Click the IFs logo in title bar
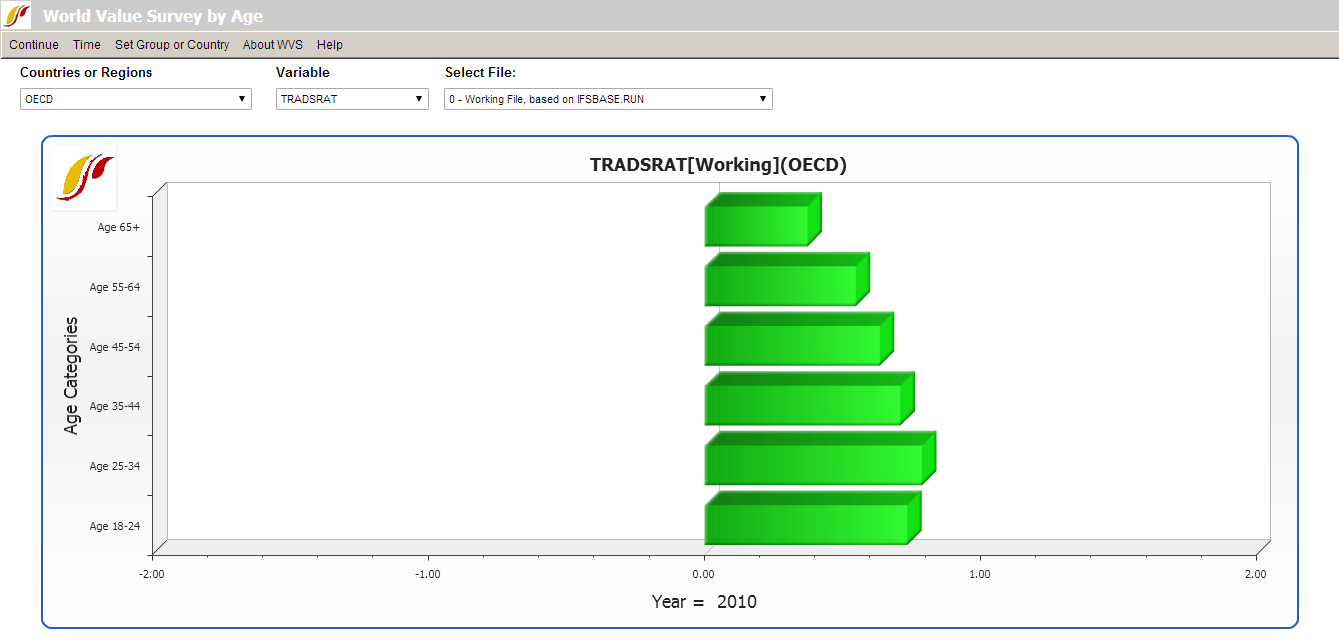1339x641 pixels. click(x=17, y=16)
